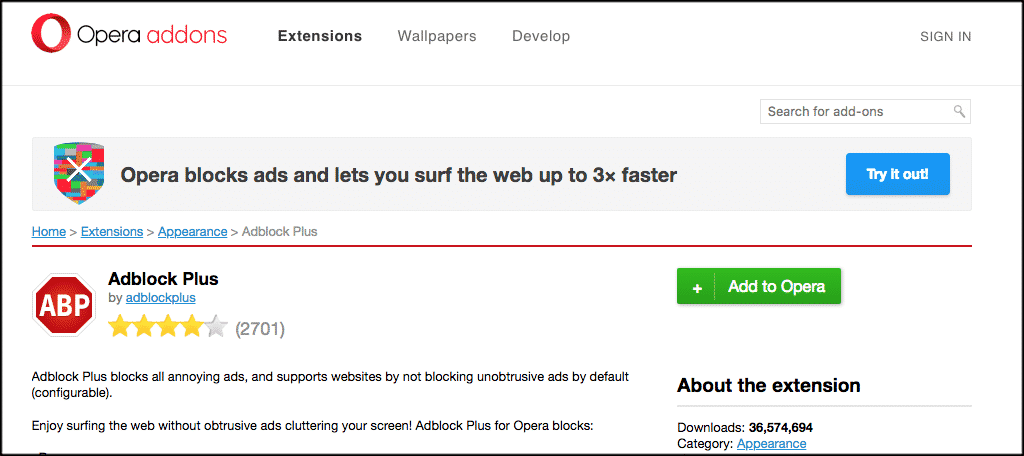Click the (2701) ratings count
This screenshot has width=1024, height=456.
260,329
